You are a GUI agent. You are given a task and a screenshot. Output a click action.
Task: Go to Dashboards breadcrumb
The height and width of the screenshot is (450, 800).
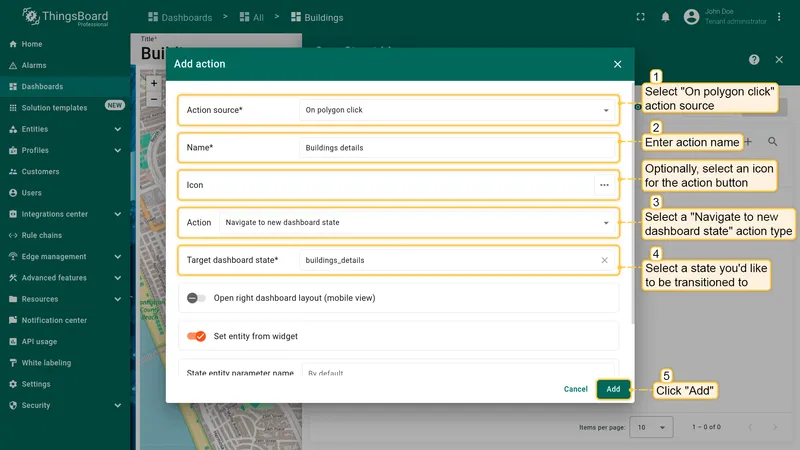pyautogui.click(x=180, y=17)
